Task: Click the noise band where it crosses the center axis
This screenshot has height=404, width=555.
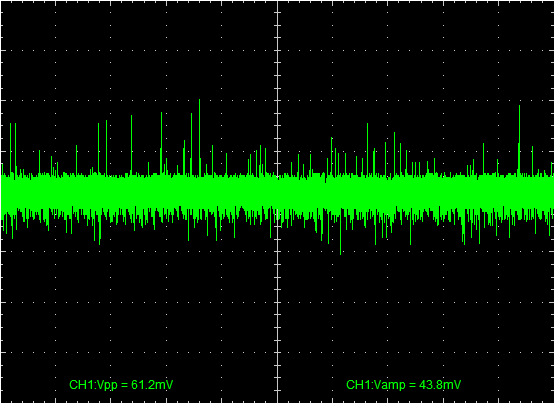Action: (x=278, y=193)
